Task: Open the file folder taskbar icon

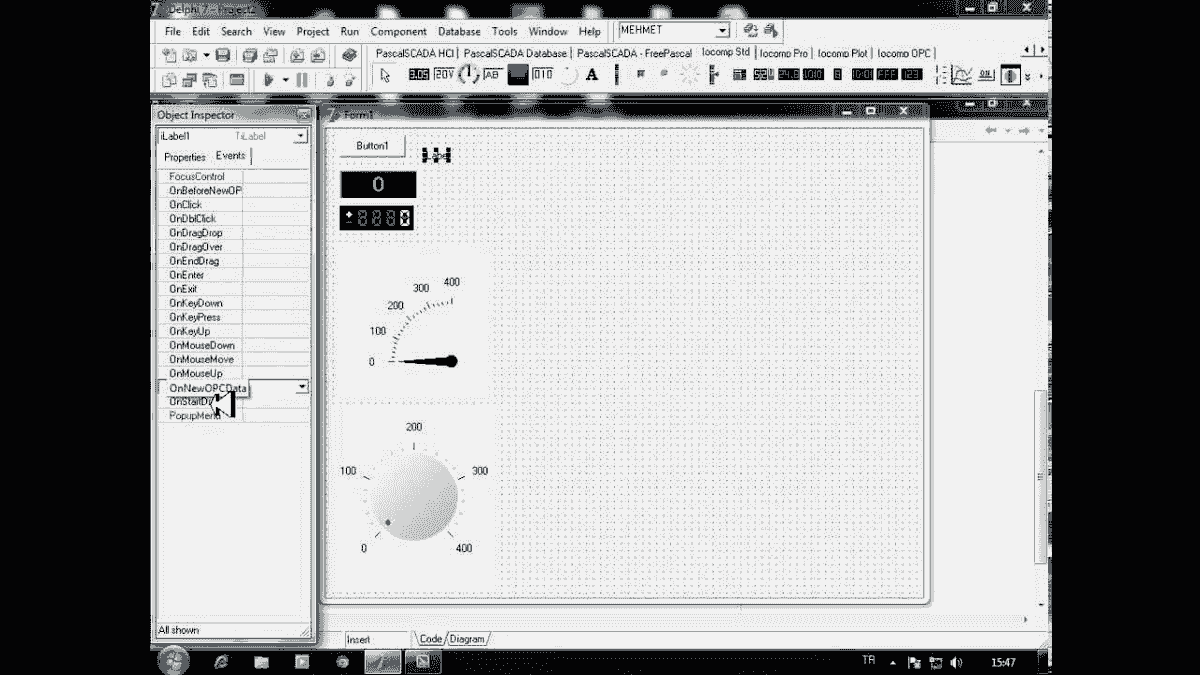Action: point(261,661)
